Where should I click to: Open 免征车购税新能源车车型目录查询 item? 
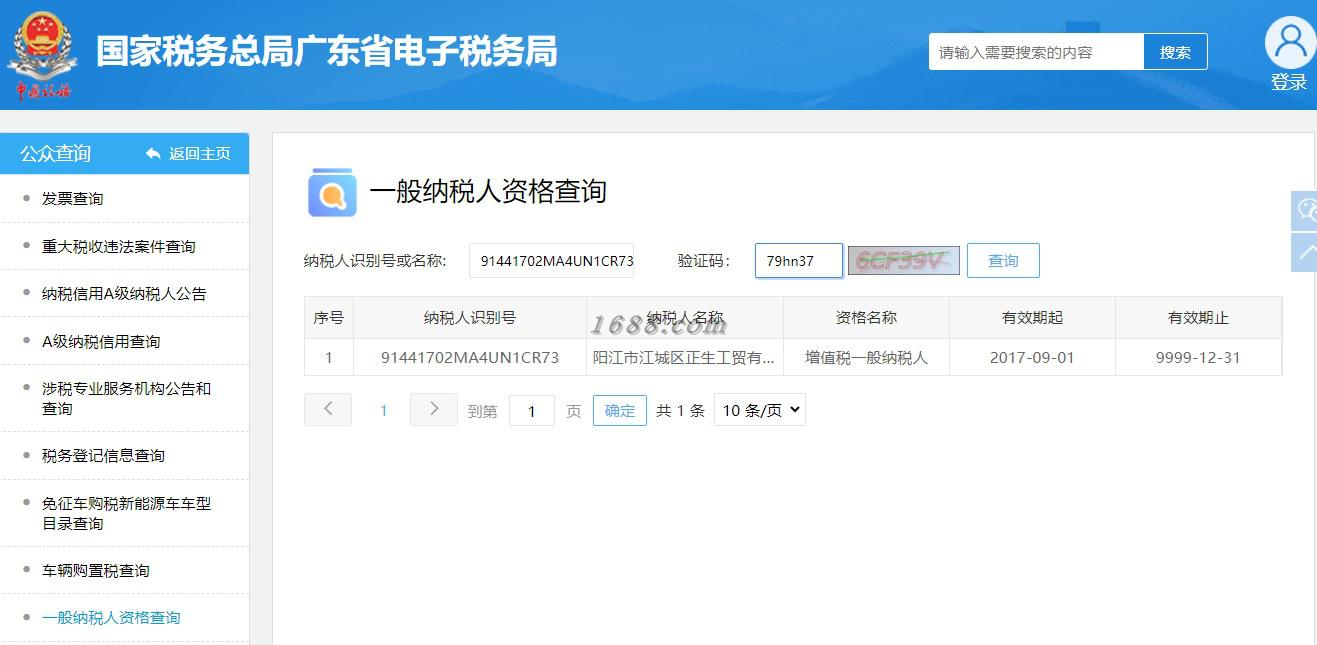click(x=126, y=513)
